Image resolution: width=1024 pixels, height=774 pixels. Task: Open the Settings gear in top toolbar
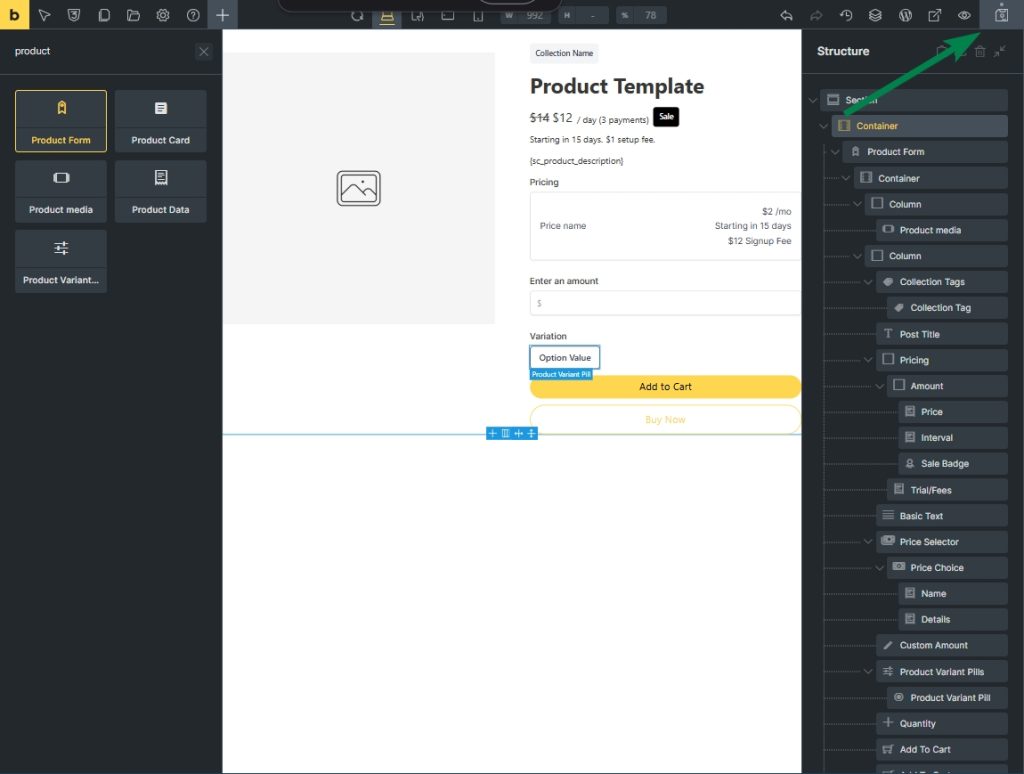[163, 15]
